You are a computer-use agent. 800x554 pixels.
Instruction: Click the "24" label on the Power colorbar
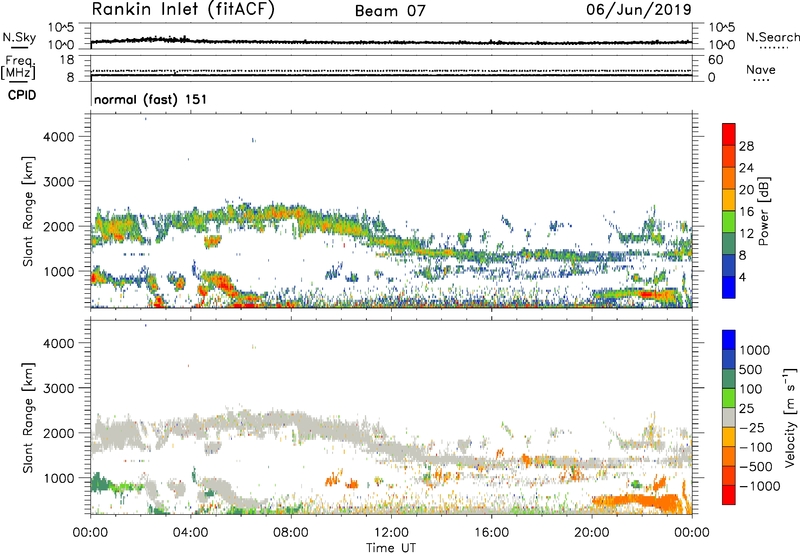pyautogui.click(x=746, y=168)
